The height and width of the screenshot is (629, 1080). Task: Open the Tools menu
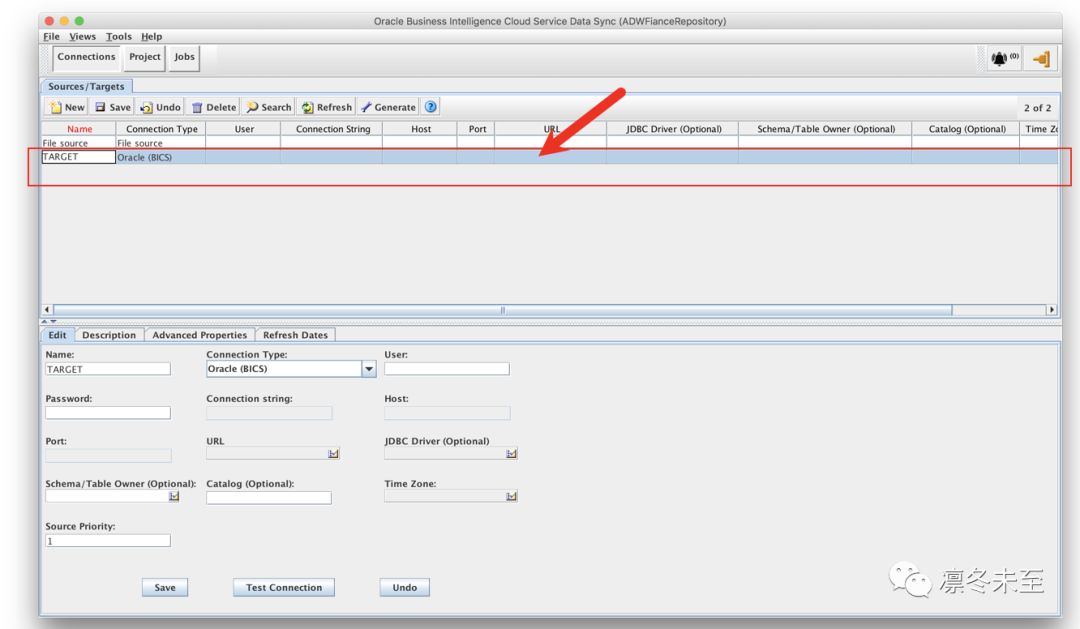118,37
